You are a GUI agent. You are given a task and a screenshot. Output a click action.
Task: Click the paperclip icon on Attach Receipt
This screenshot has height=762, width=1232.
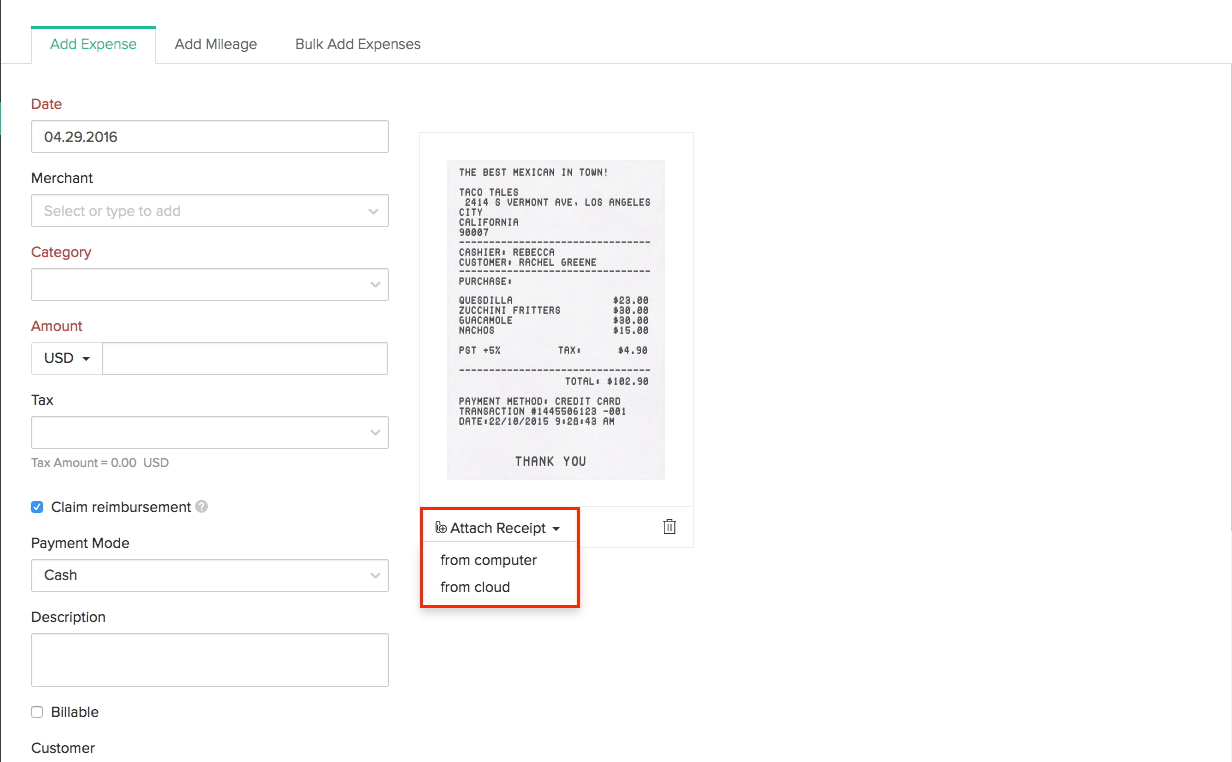(441, 528)
